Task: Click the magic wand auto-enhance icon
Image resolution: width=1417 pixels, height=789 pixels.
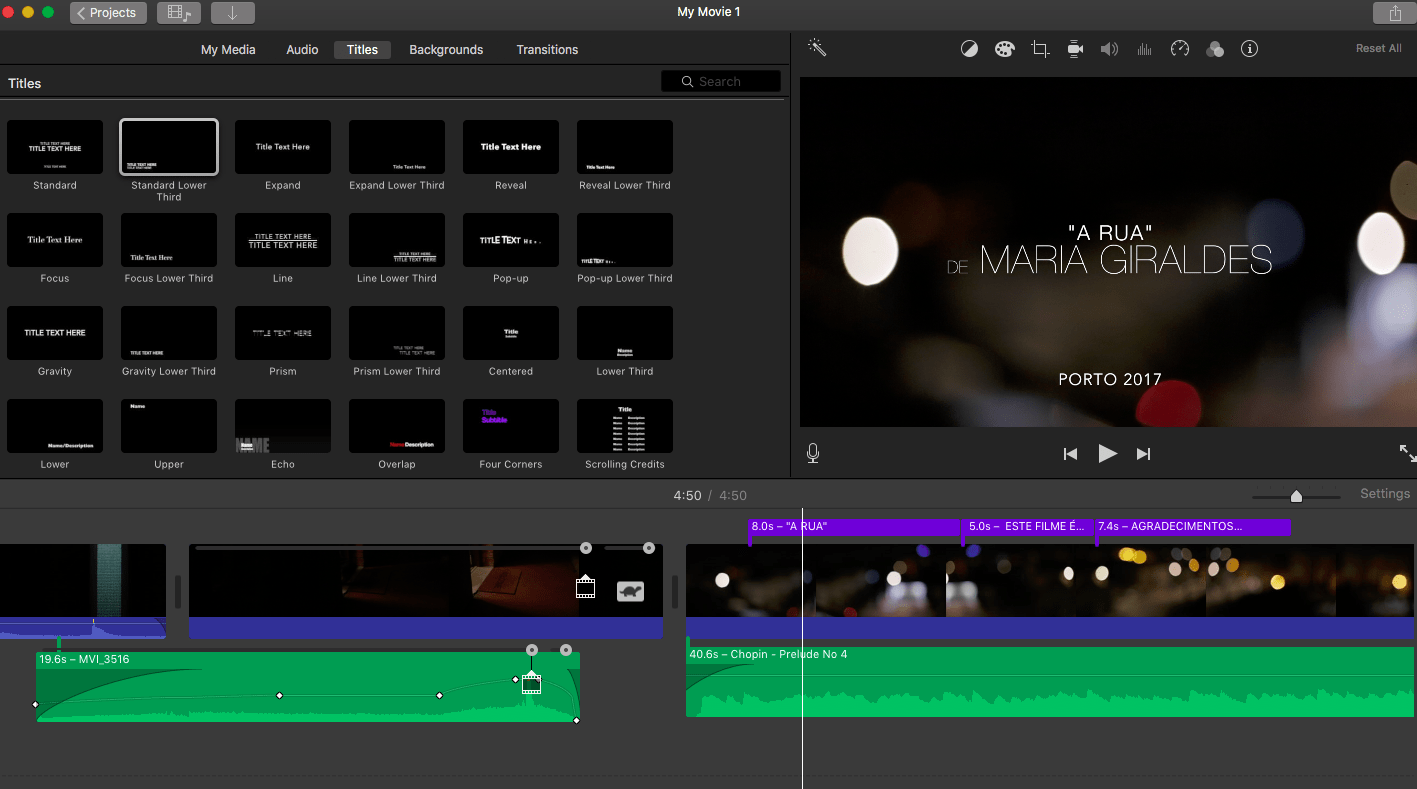Action: pos(817,48)
